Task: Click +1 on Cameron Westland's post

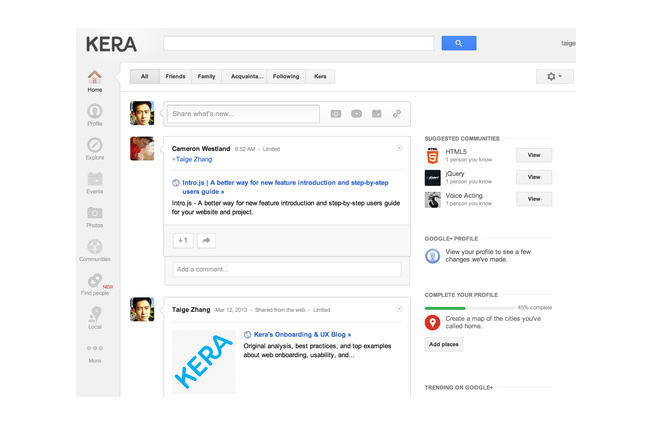Action: click(x=183, y=240)
